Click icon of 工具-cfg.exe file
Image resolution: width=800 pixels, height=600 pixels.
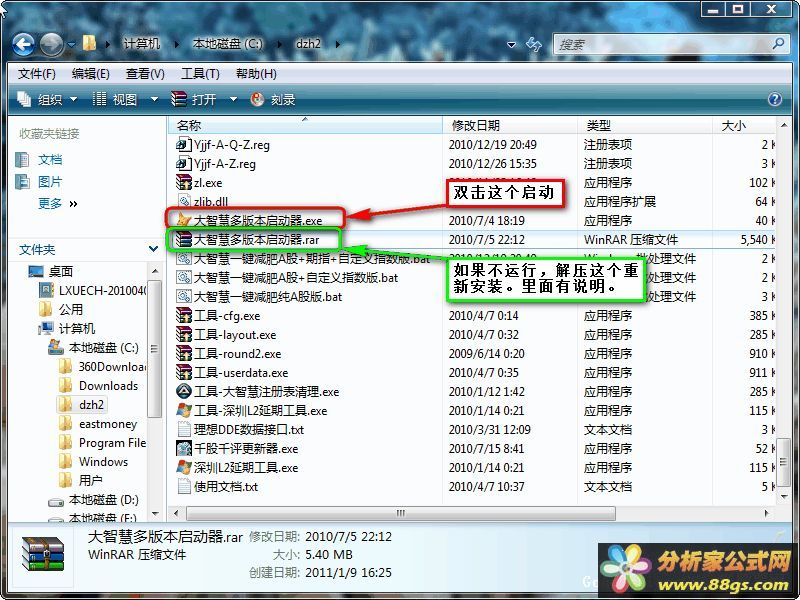pos(183,316)
